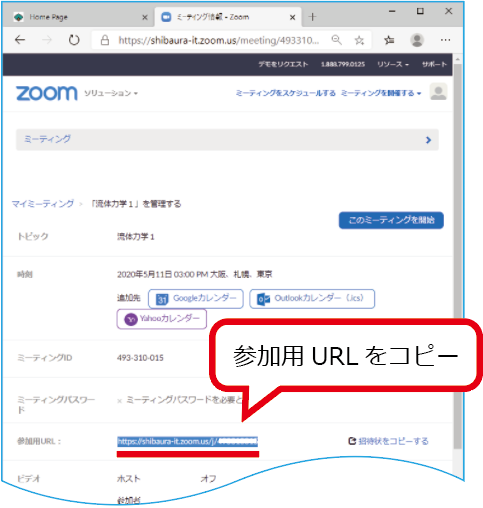Open the サポート link
Screen dimensions: 483x508
(434, 64)
